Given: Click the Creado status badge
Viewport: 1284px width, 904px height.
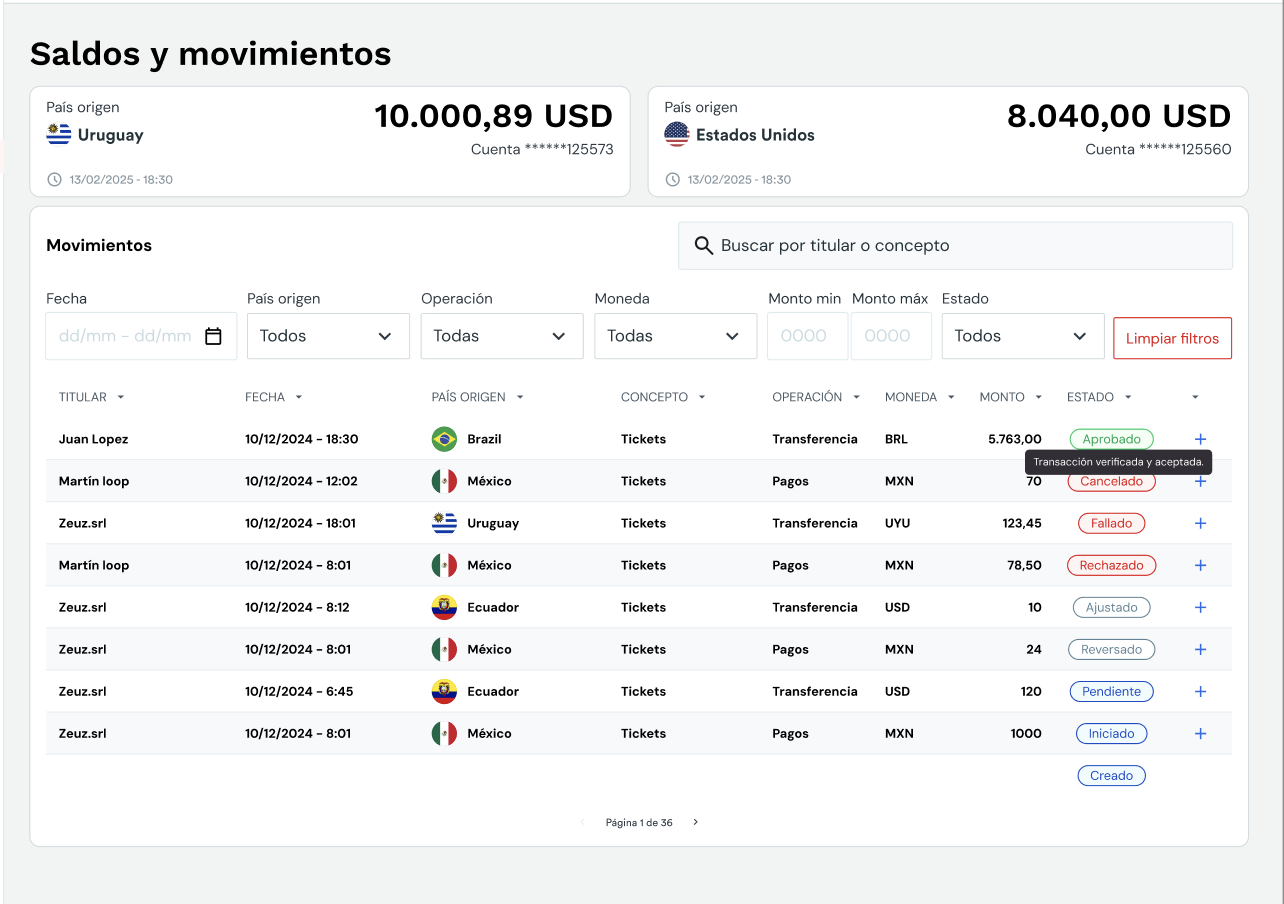Looking at the screenshot, I should [x=1111, y=775].
